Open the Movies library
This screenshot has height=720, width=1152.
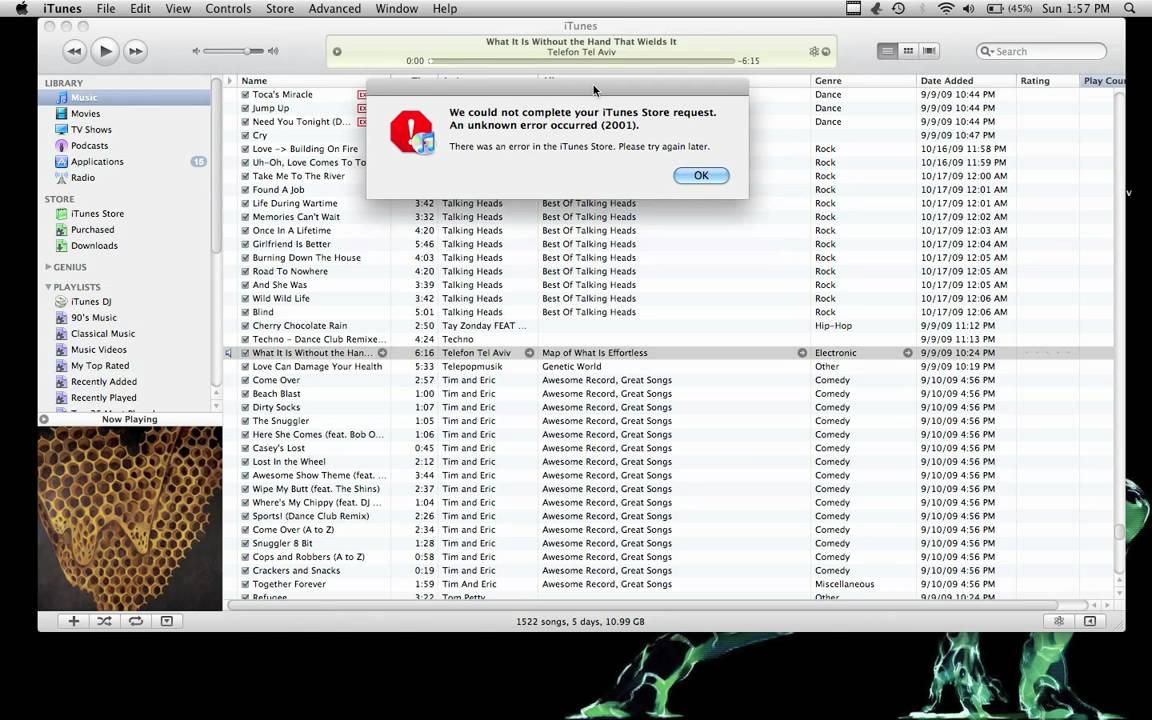(85, 114)
